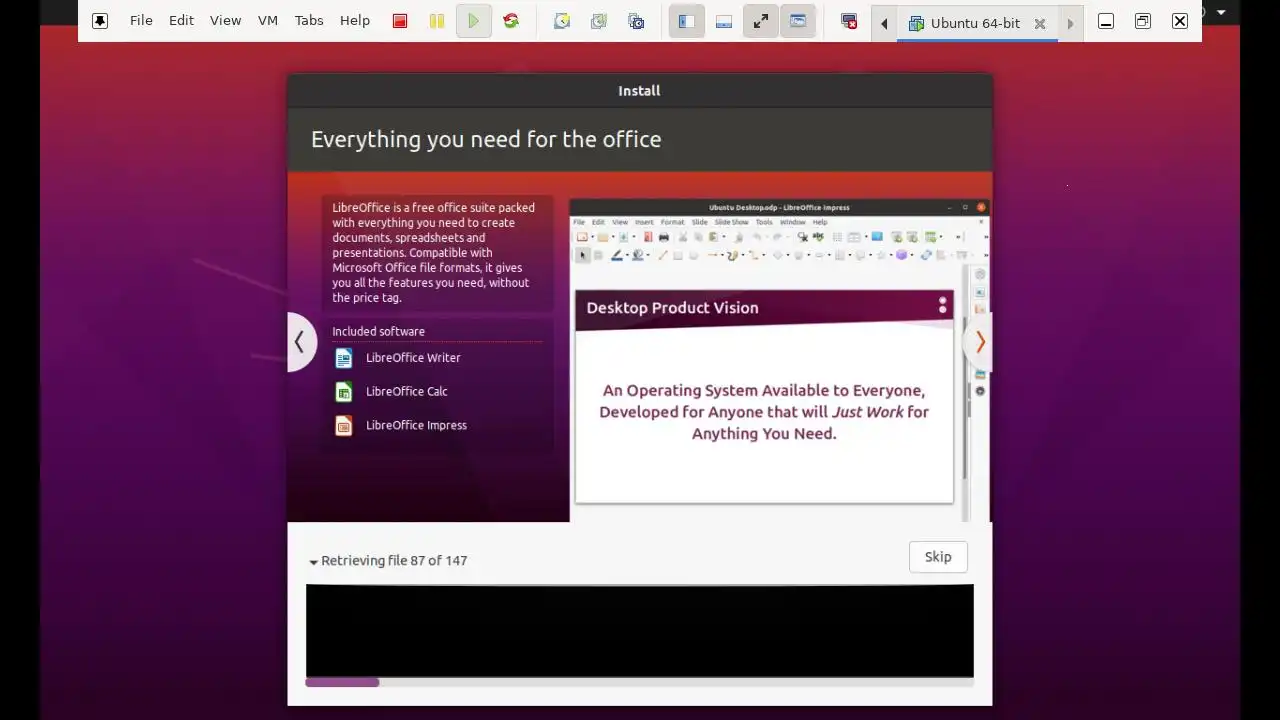Image resolution: width=1280 pixels, height=720 pixels.
Task: Click the Skip button
Action: (938, 557)
